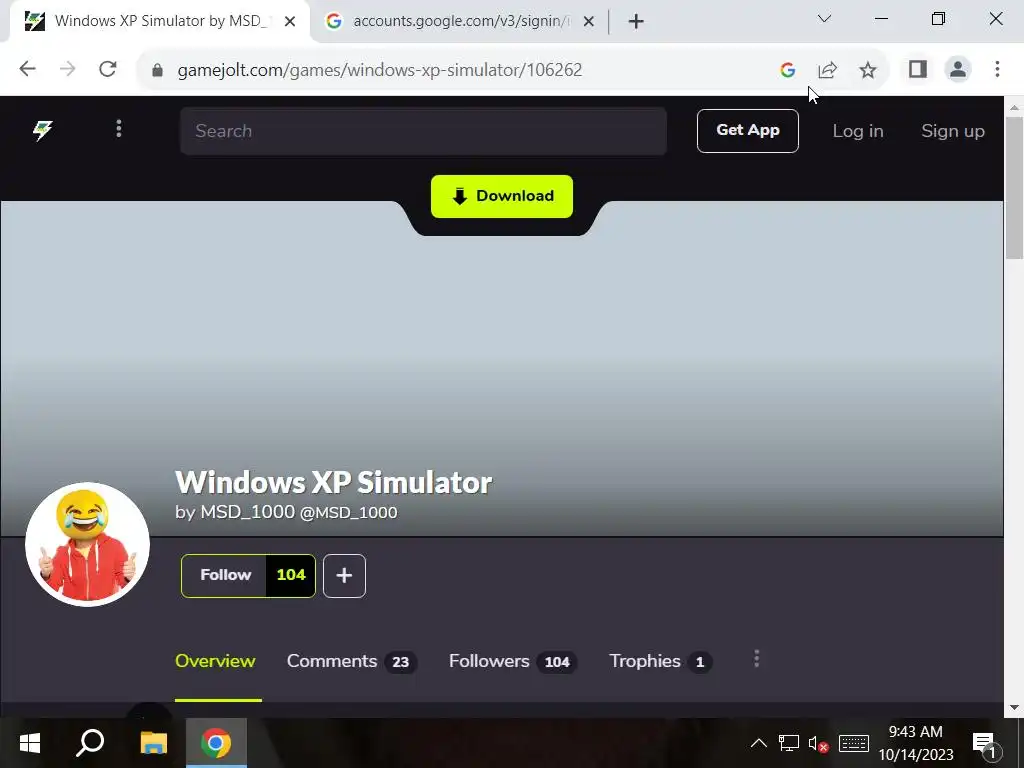Image resolution: width=1024 pixels, height=768 pixels.
Task: Click the padlock site info icon
Action: pos(157,70)
